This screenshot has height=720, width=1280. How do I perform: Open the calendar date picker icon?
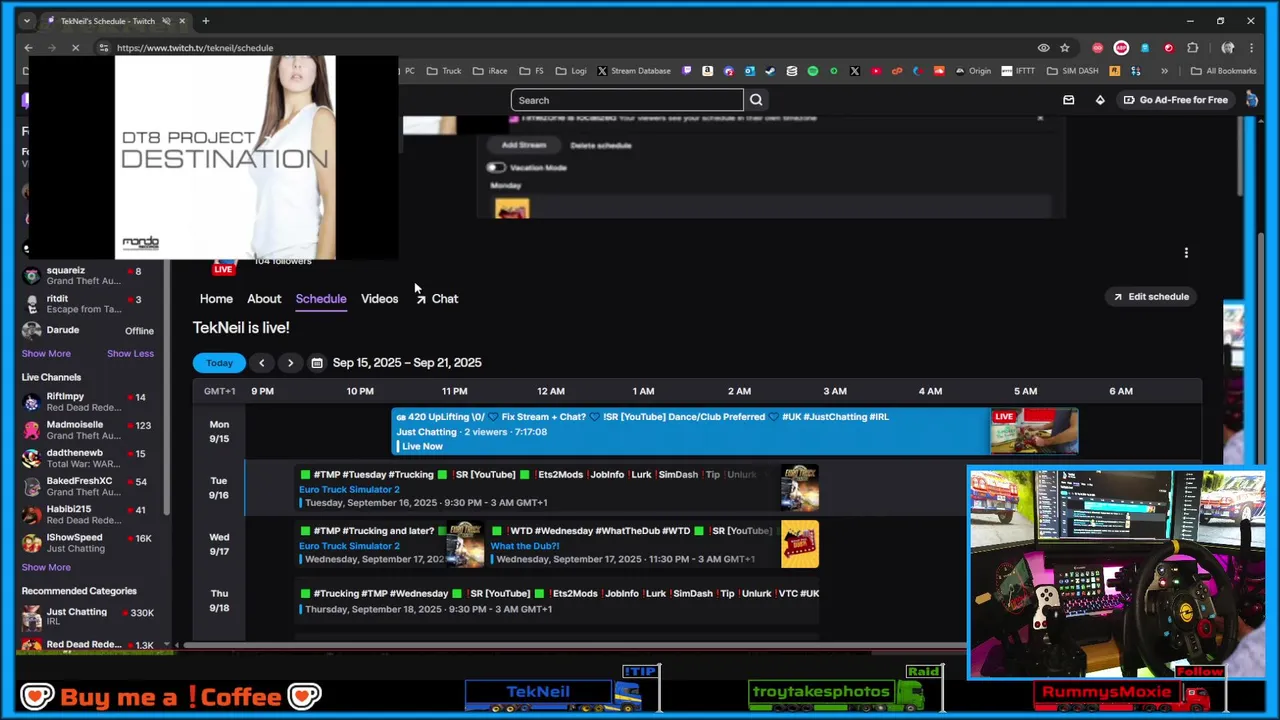[317, 363]
